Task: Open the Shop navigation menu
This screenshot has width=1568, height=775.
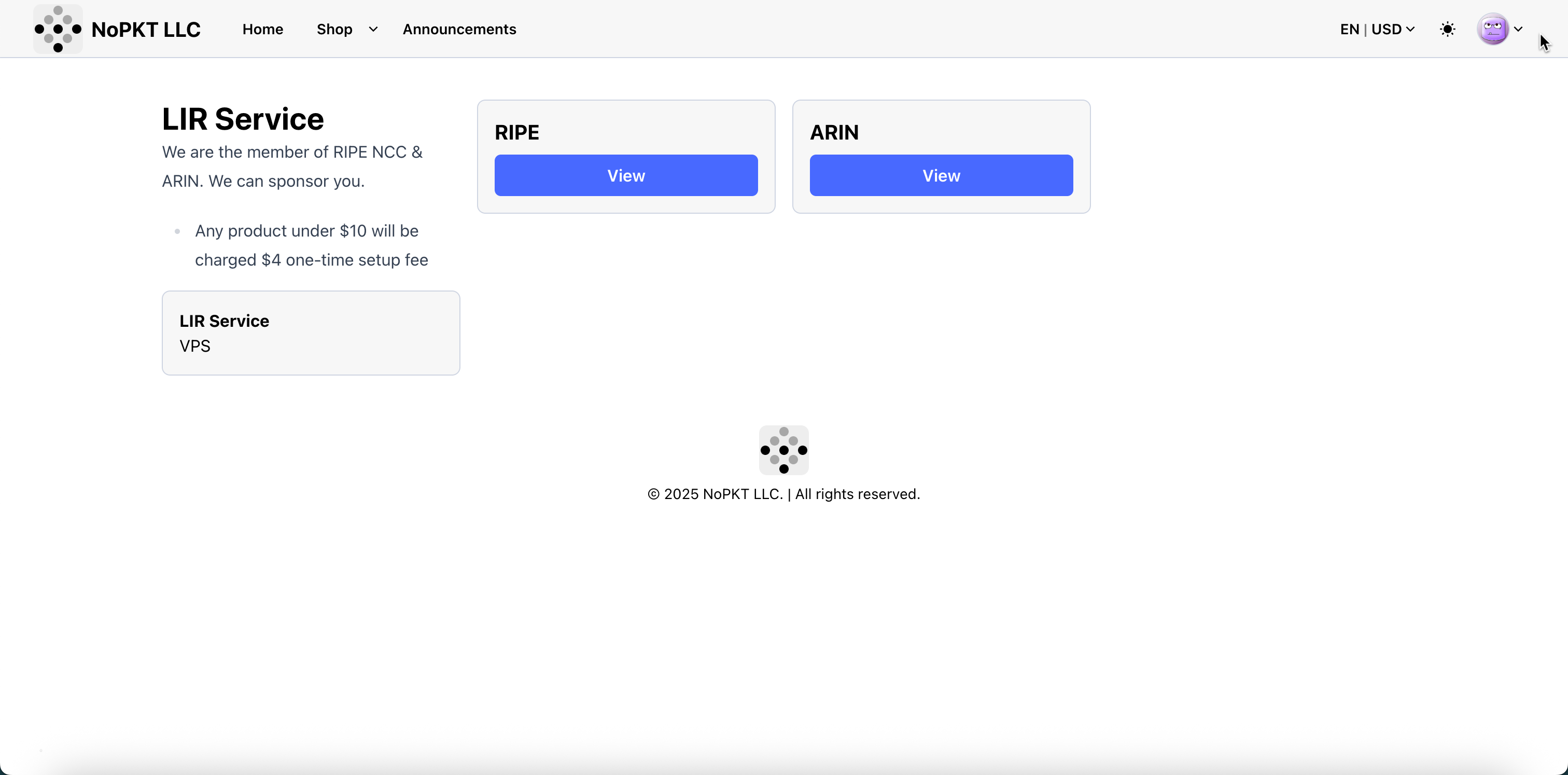Action: tap(334, 29)
